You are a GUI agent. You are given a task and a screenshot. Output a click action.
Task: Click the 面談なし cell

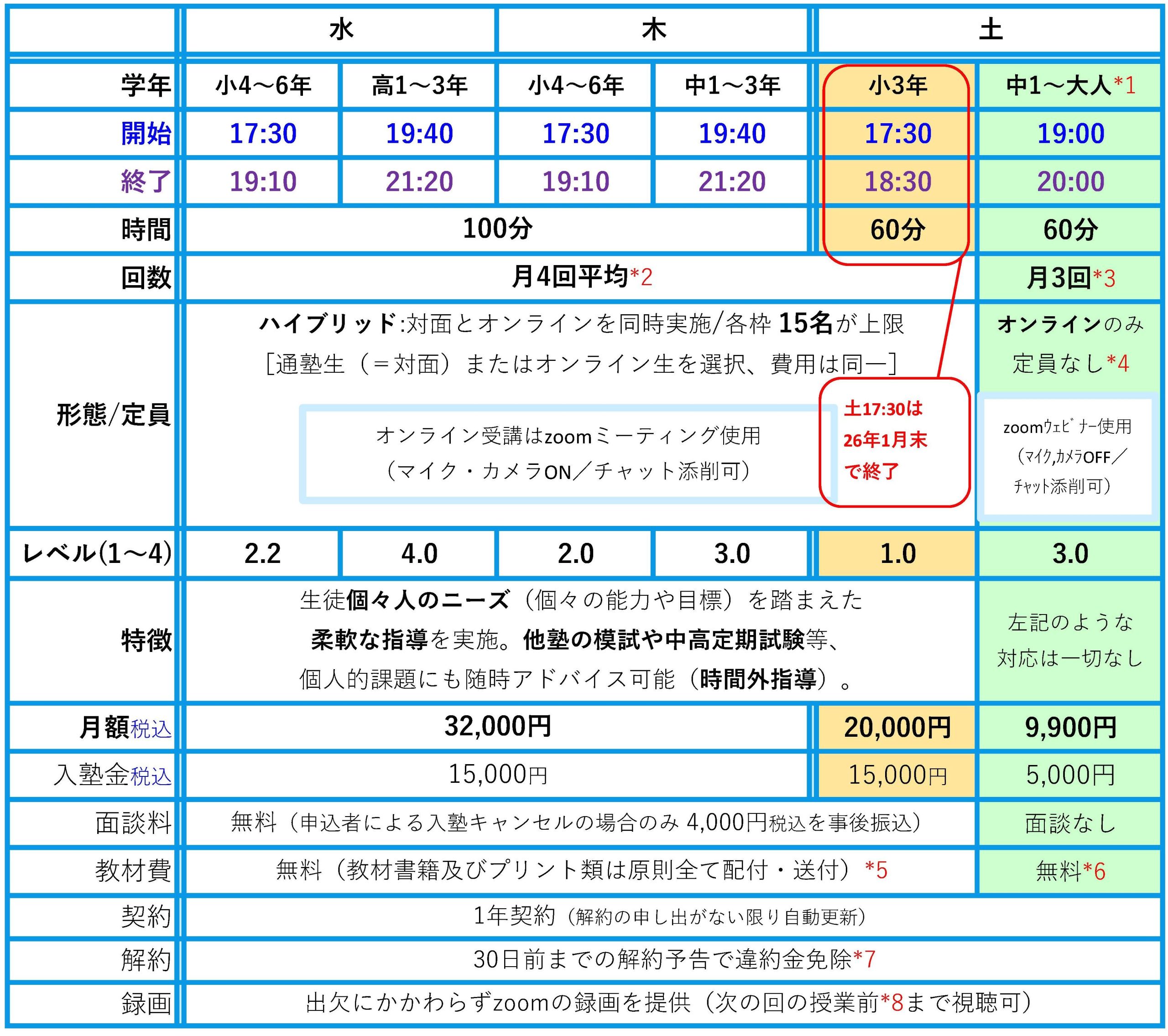pyautogui.click(x=1070, y=823)
